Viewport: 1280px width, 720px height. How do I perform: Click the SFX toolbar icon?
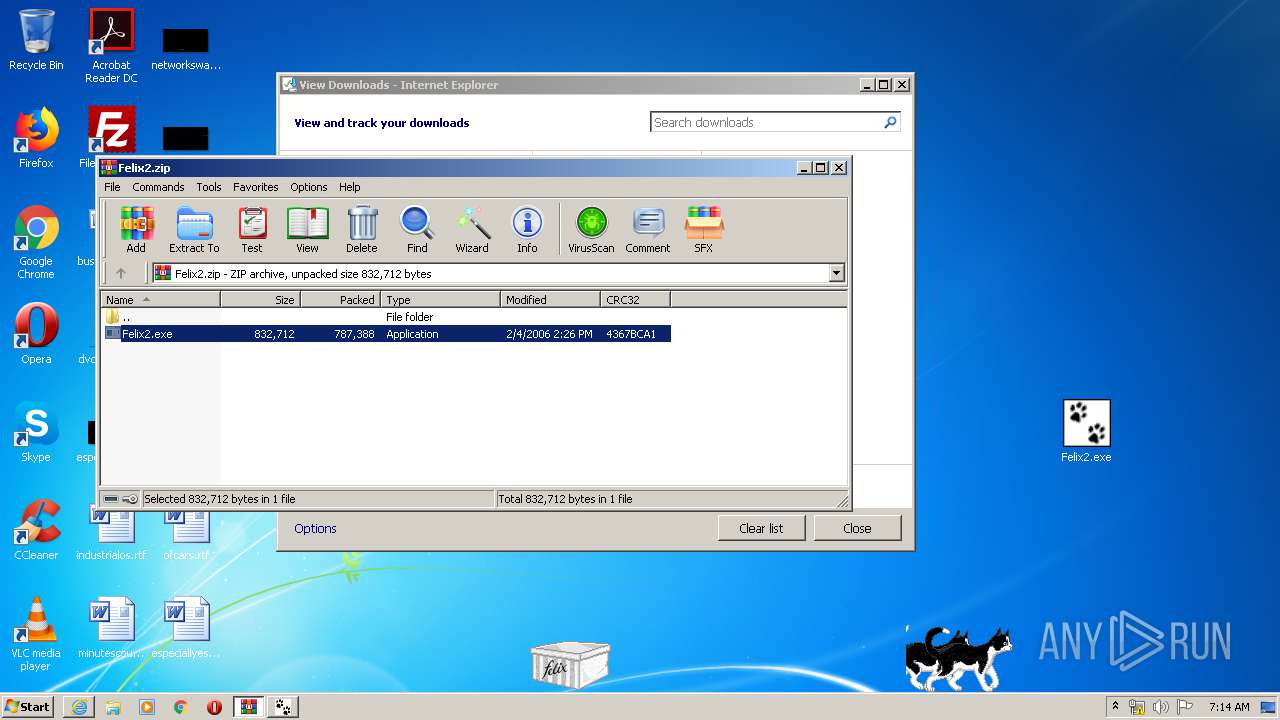click(704, 230)
